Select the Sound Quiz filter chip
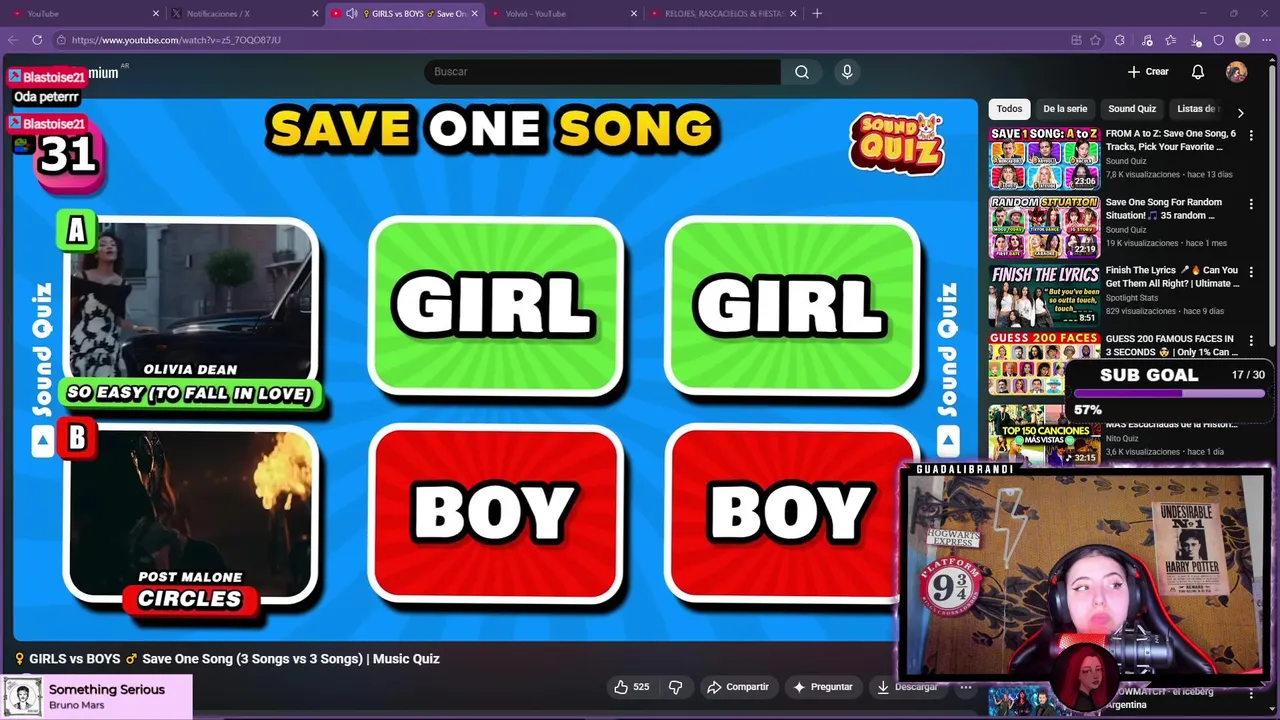 [1132, 109]
